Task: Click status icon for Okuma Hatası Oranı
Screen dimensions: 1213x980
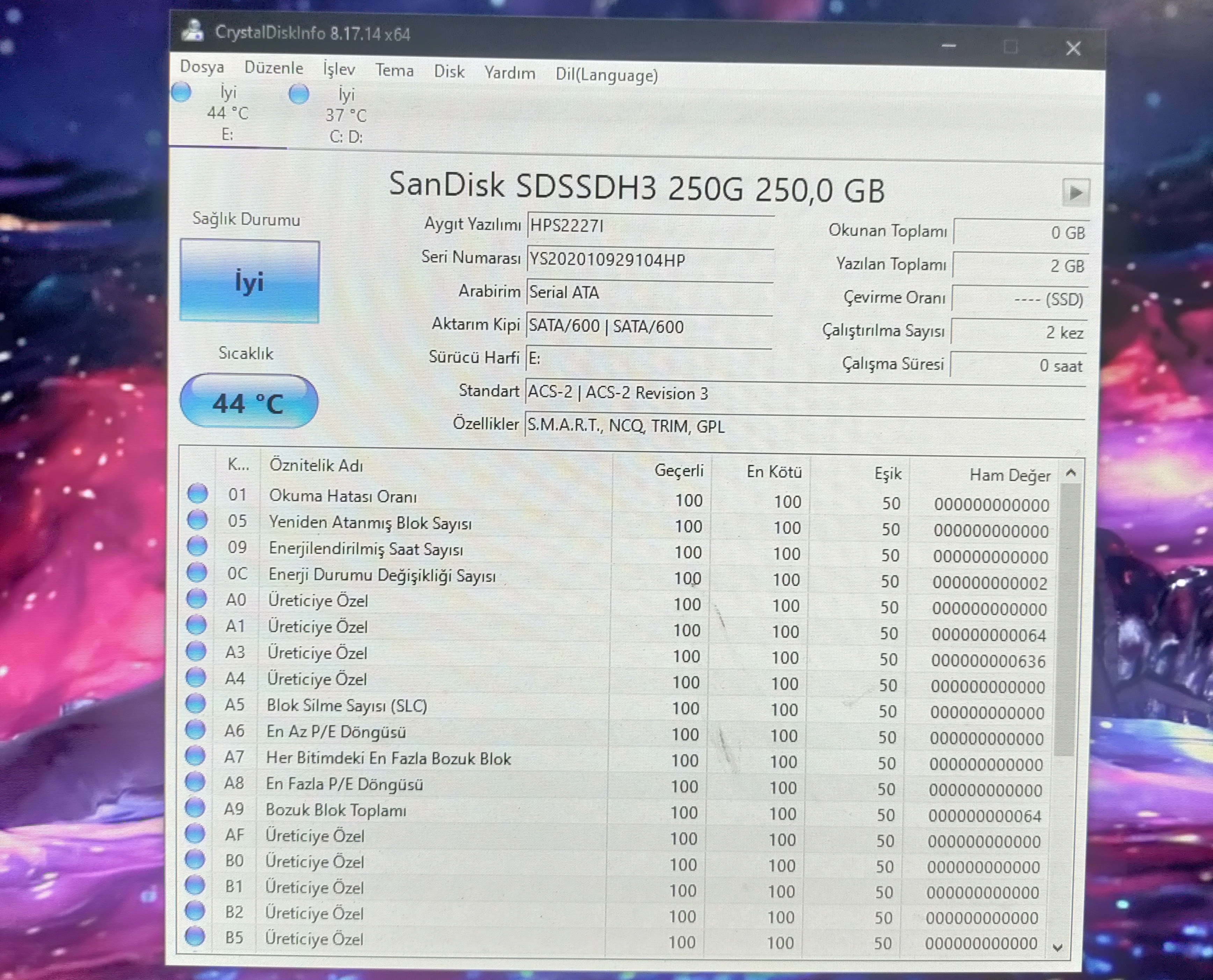Action: (x=197, y=493)
